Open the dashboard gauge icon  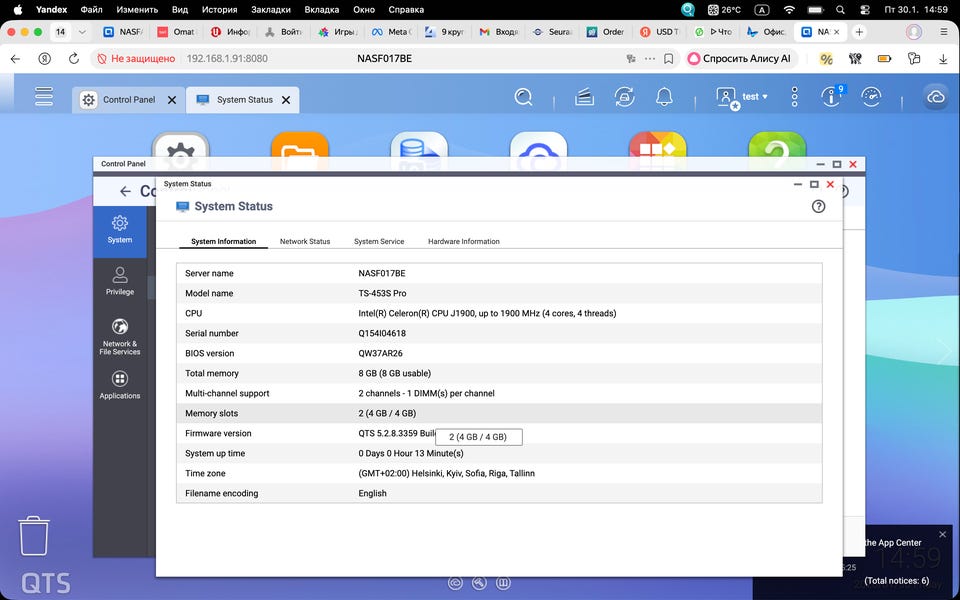click(x=871, y=97)
